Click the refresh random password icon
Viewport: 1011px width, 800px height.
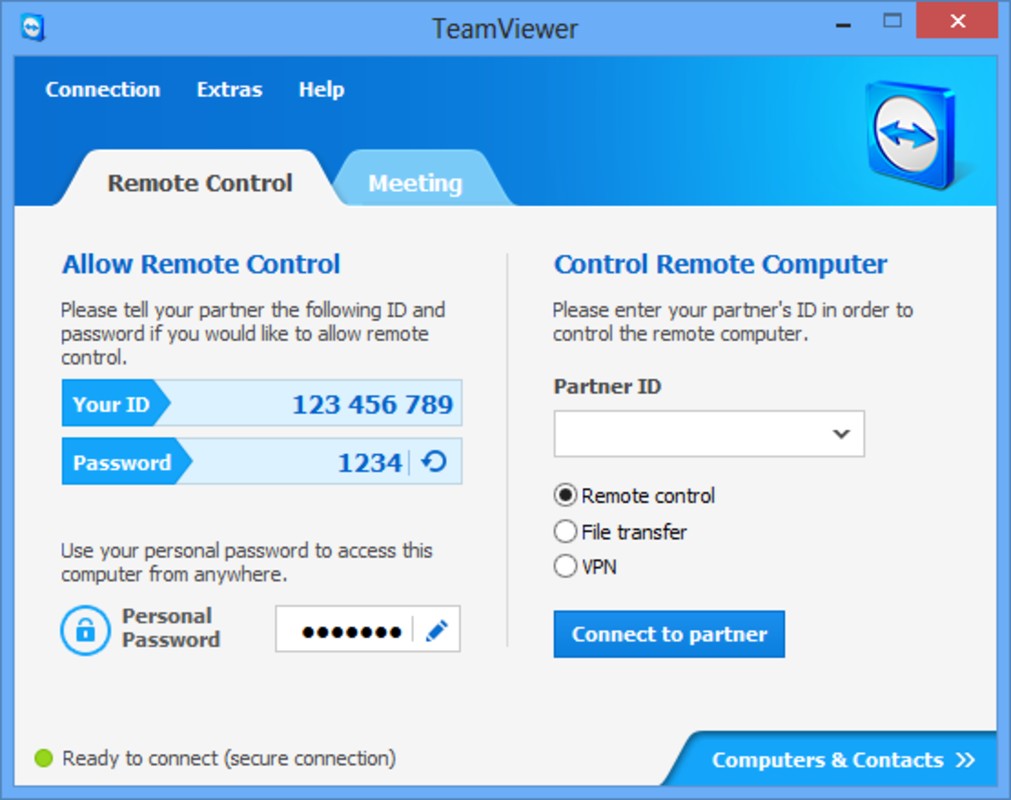[x=434, y=462]
